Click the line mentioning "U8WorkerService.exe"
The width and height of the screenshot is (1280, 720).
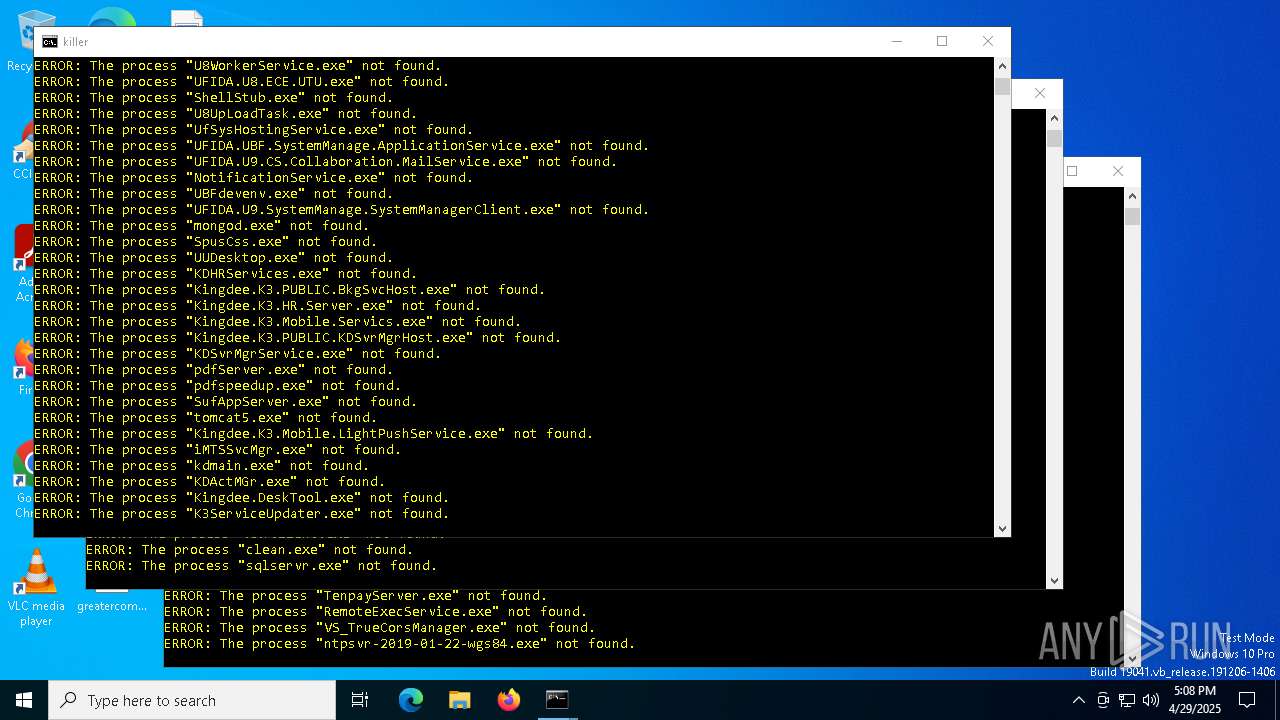coord(238,66)
